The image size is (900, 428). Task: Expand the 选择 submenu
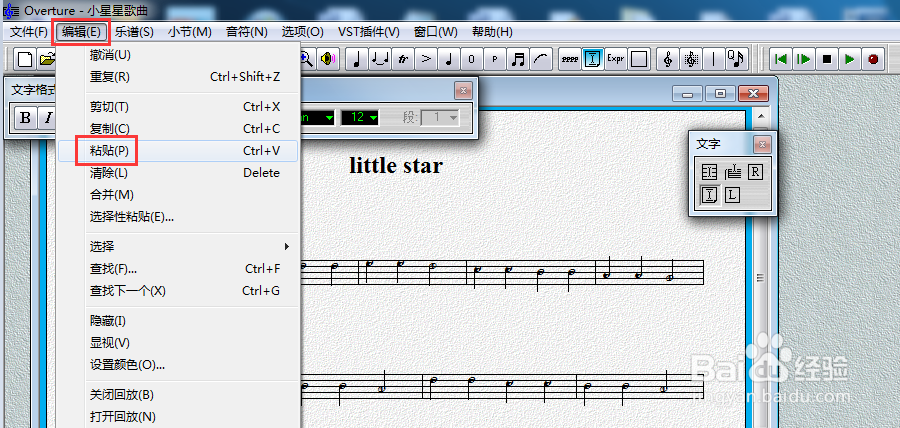(191, 247)
